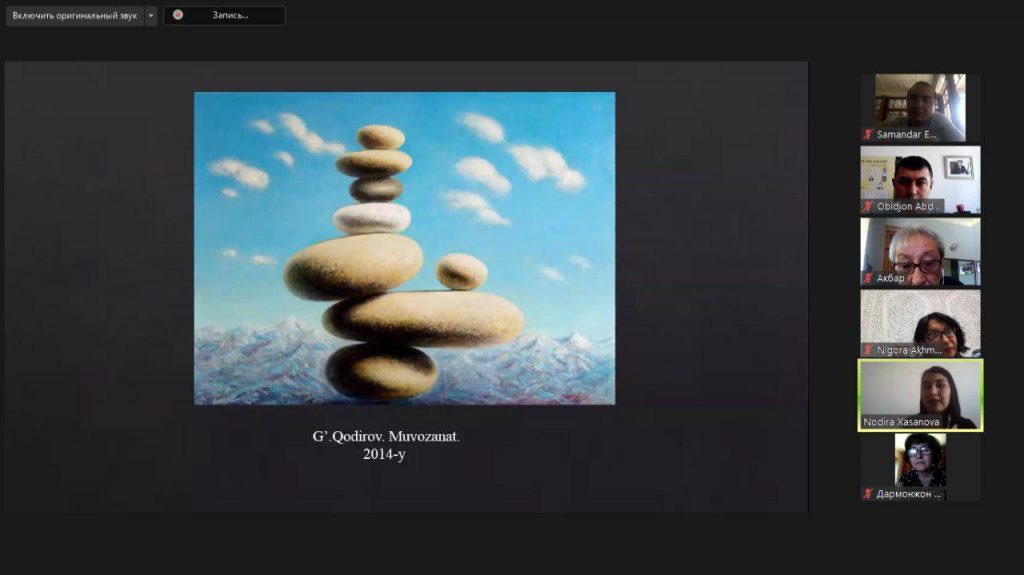Enable the original sound button
The image size is (1024, 575).
(74, 16)
